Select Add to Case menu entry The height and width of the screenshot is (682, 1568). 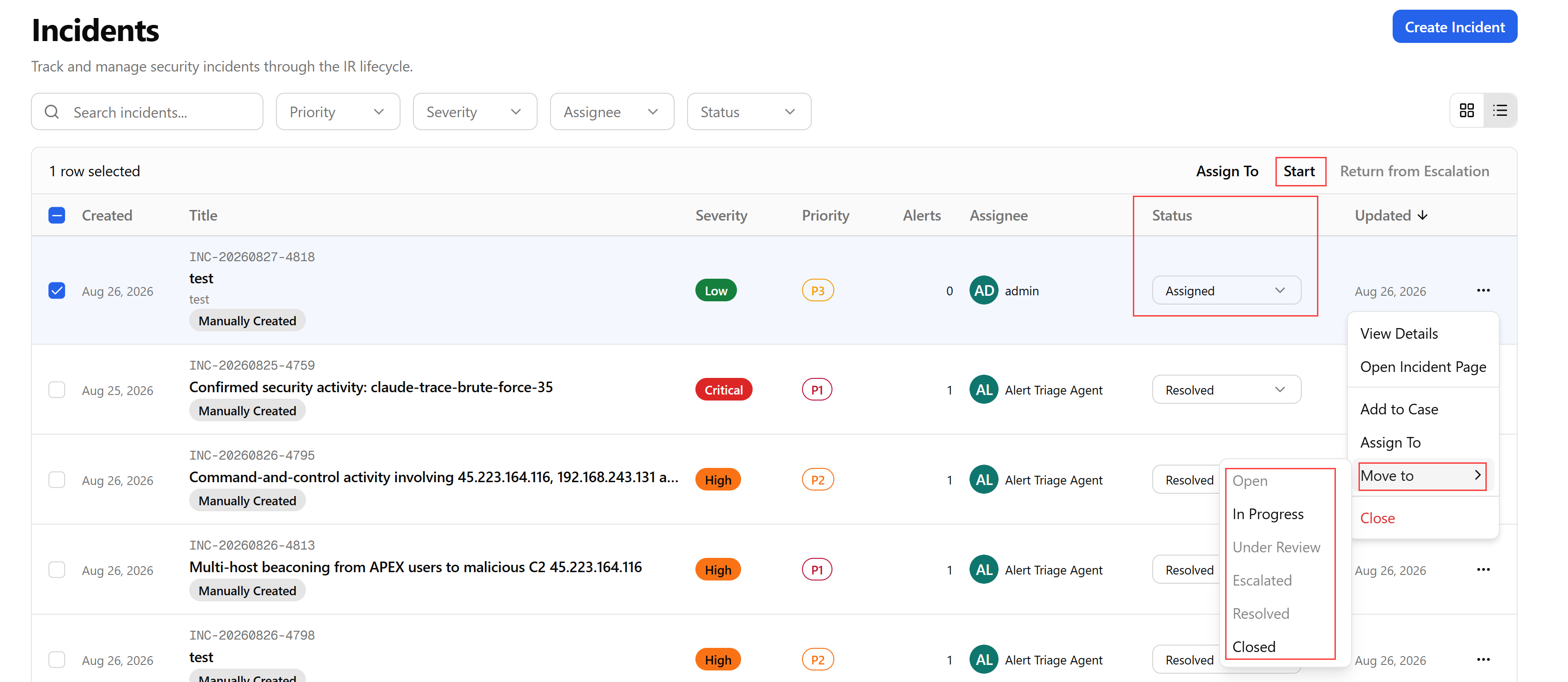[1399, 409]
